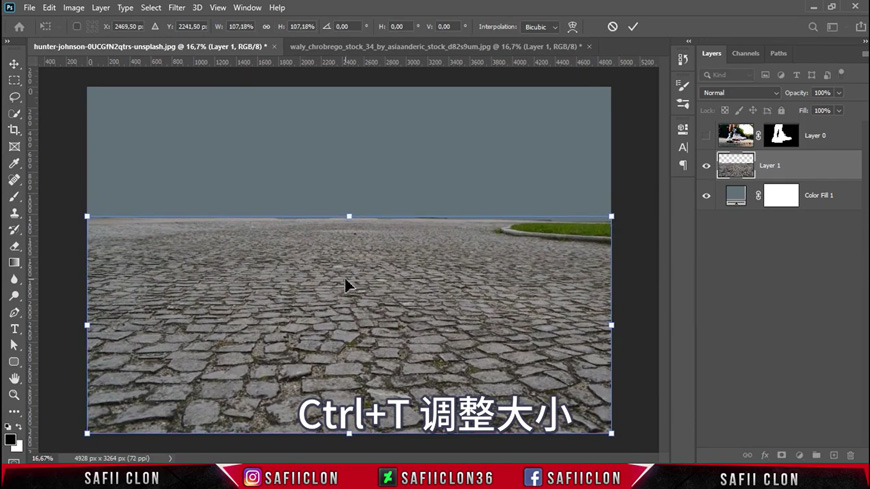Select the Blur tool
Viewport: 870px width, 489px height.
(x=14, y=279)
